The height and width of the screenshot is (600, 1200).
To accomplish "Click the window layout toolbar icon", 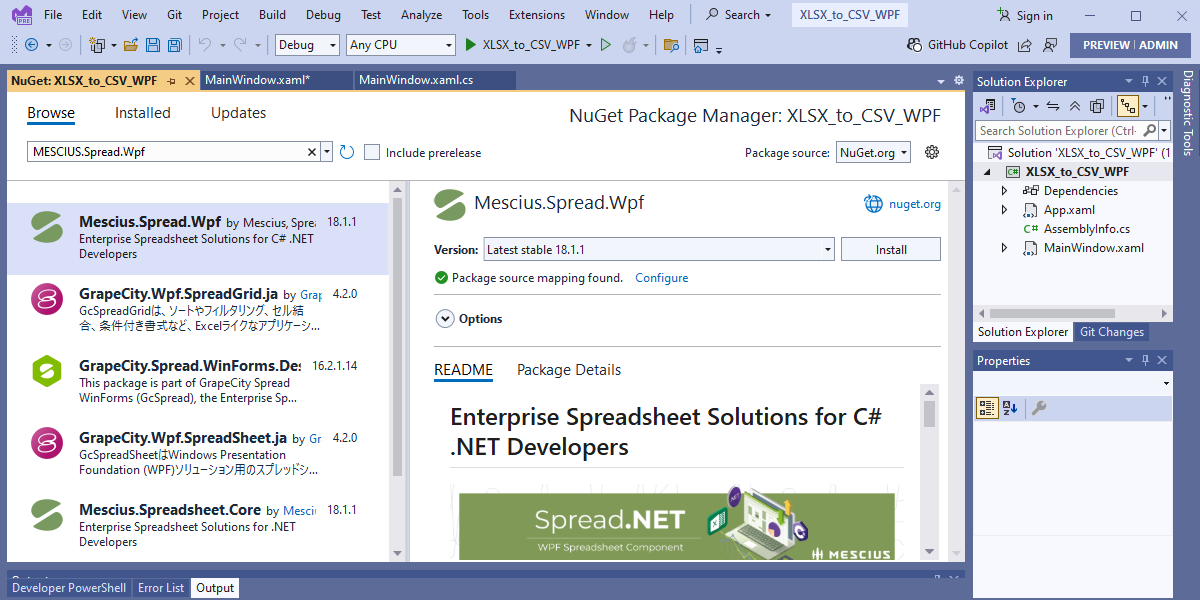I will pos(701,46).
